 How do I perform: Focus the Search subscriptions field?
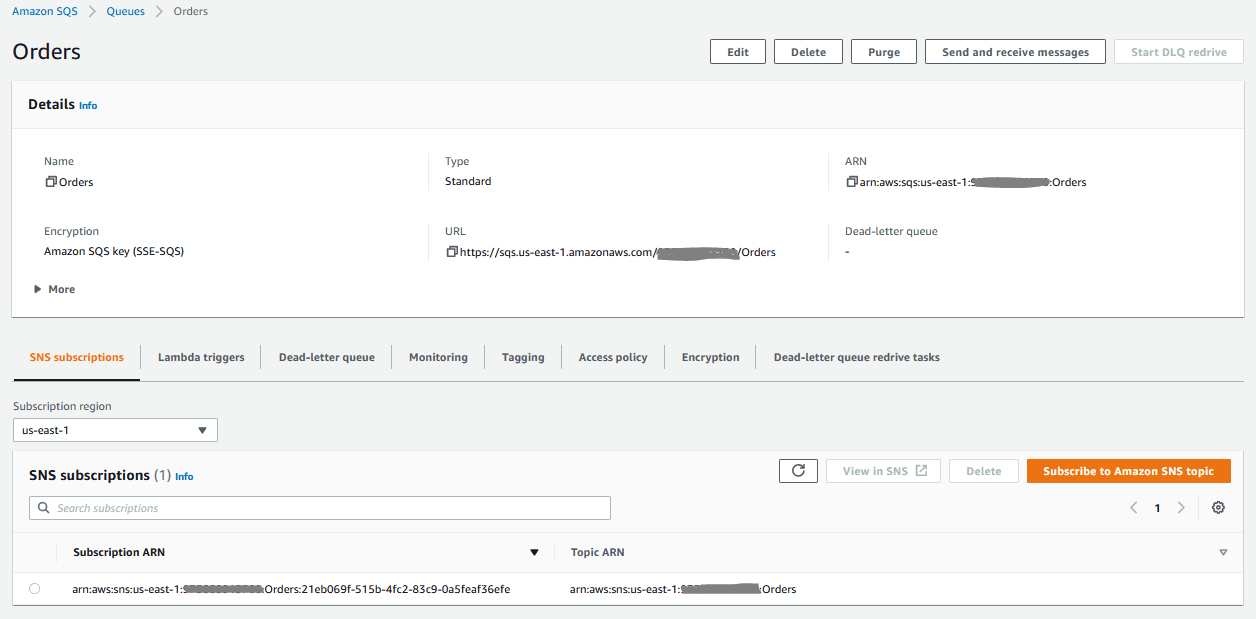(320, 508)
